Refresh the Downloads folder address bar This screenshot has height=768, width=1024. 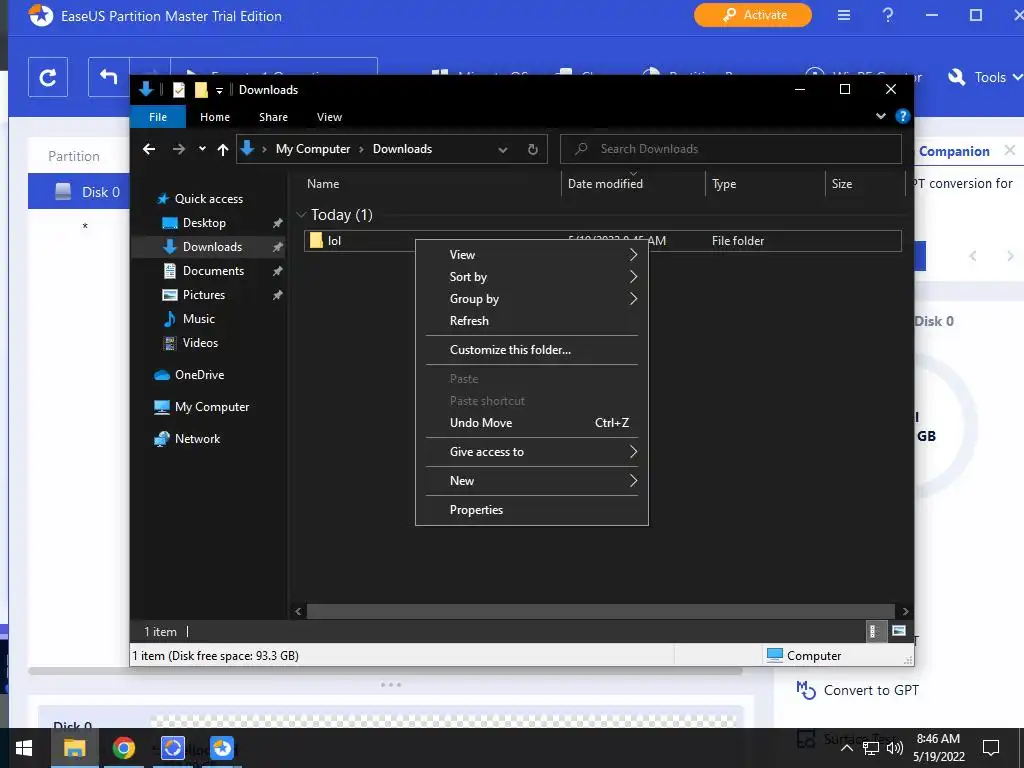tap(533, 150)
